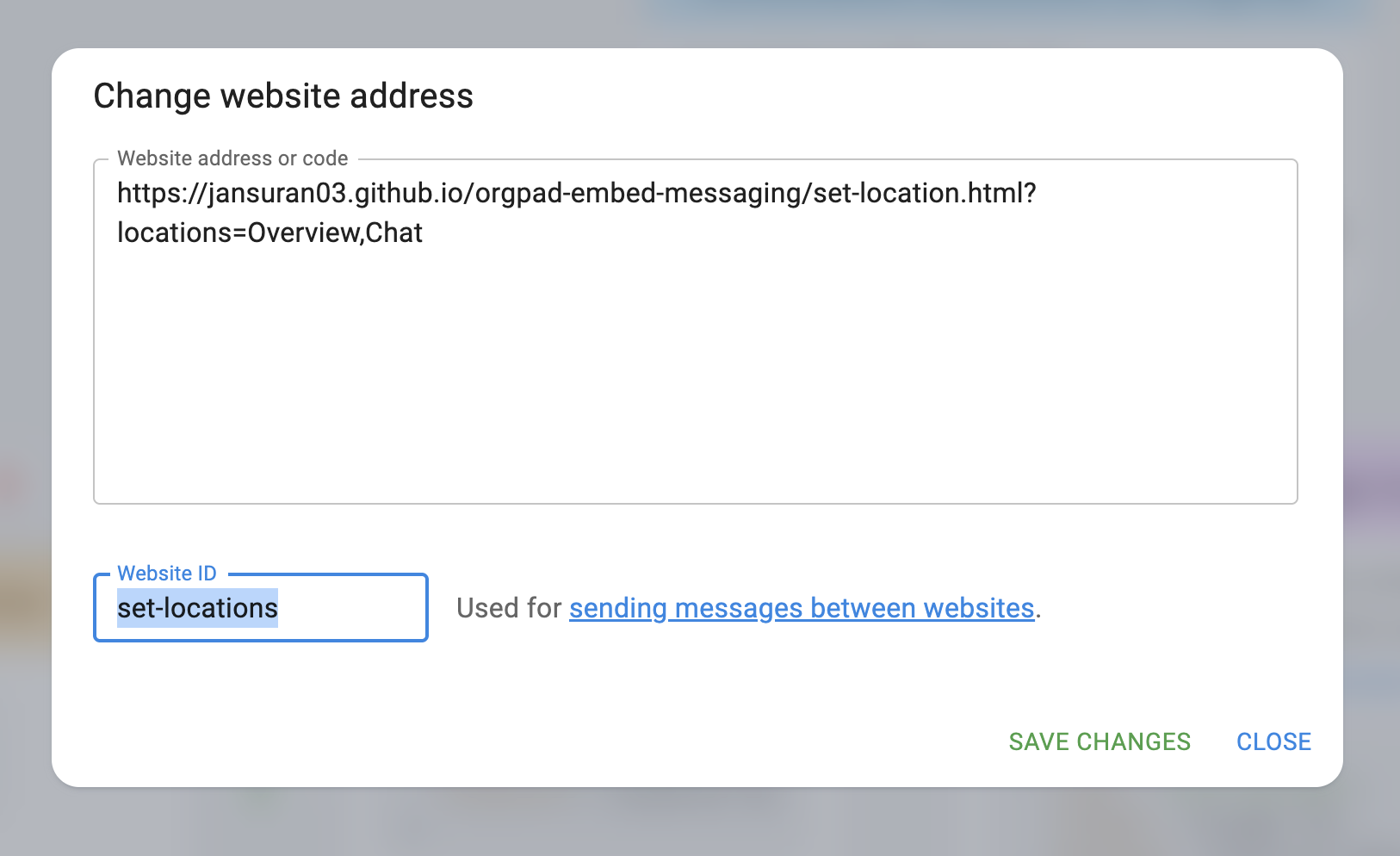Click the Used for helper text
Image resolution: width=1400 pixels, height=856 pixels.
(508, 608)
